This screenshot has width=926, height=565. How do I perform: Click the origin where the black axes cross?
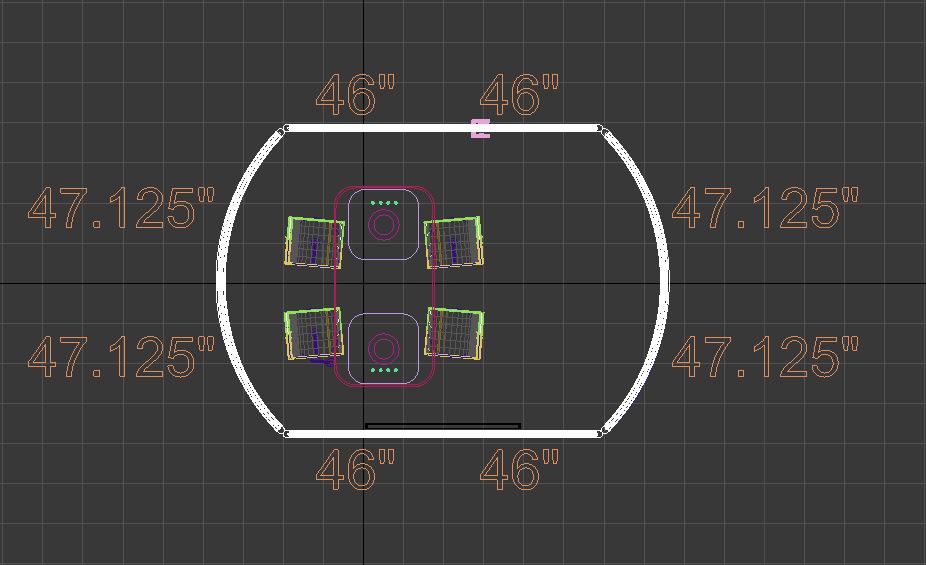coord(363,283)
